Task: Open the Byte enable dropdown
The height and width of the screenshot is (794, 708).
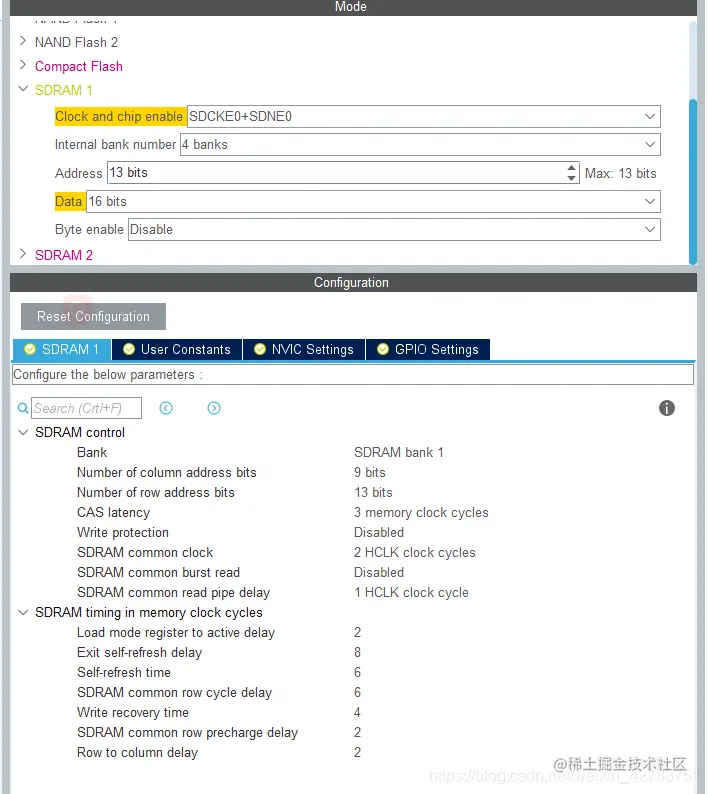Action: [650, 230]
